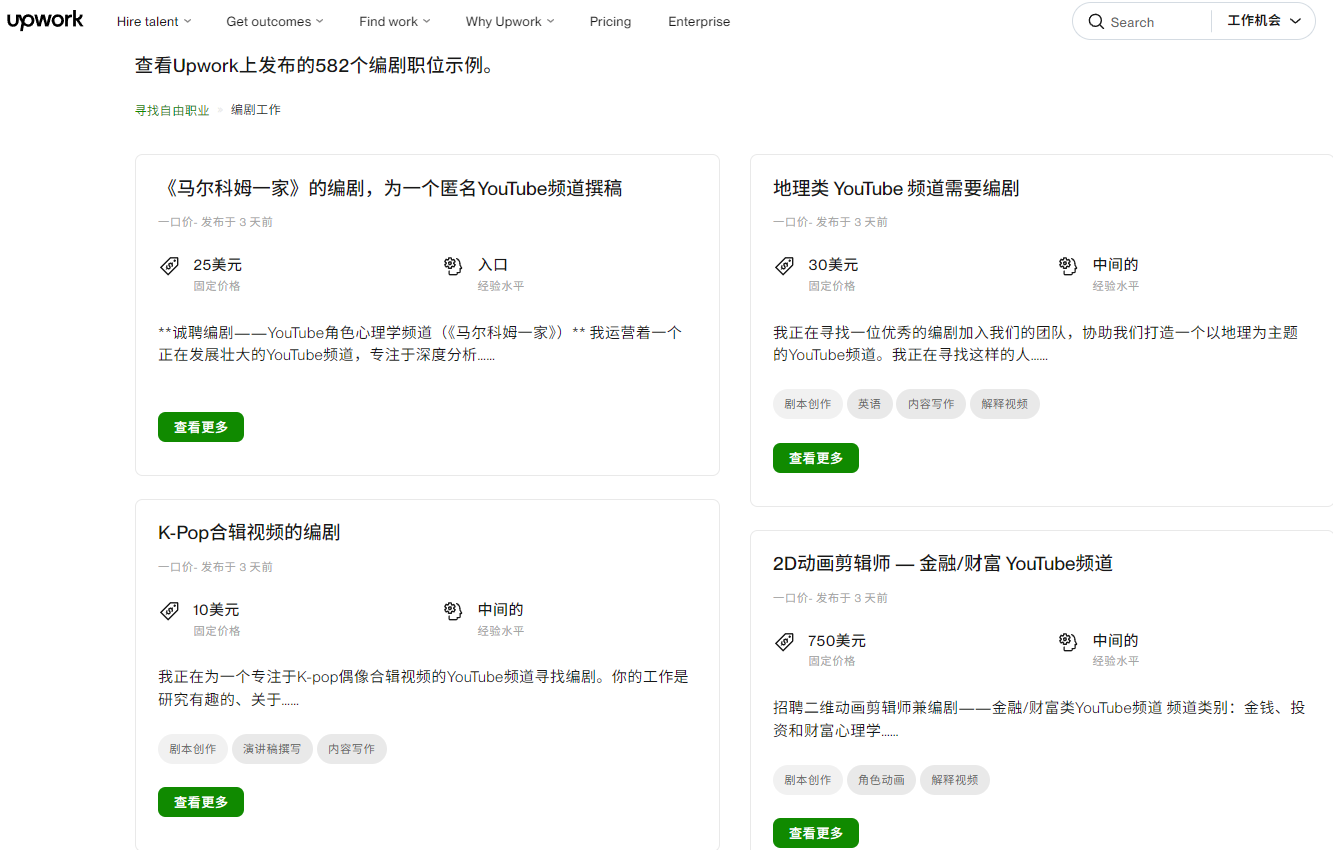
Task: Go to 寻找自由职业 breadcrumb link
Action: click(172, 110)
